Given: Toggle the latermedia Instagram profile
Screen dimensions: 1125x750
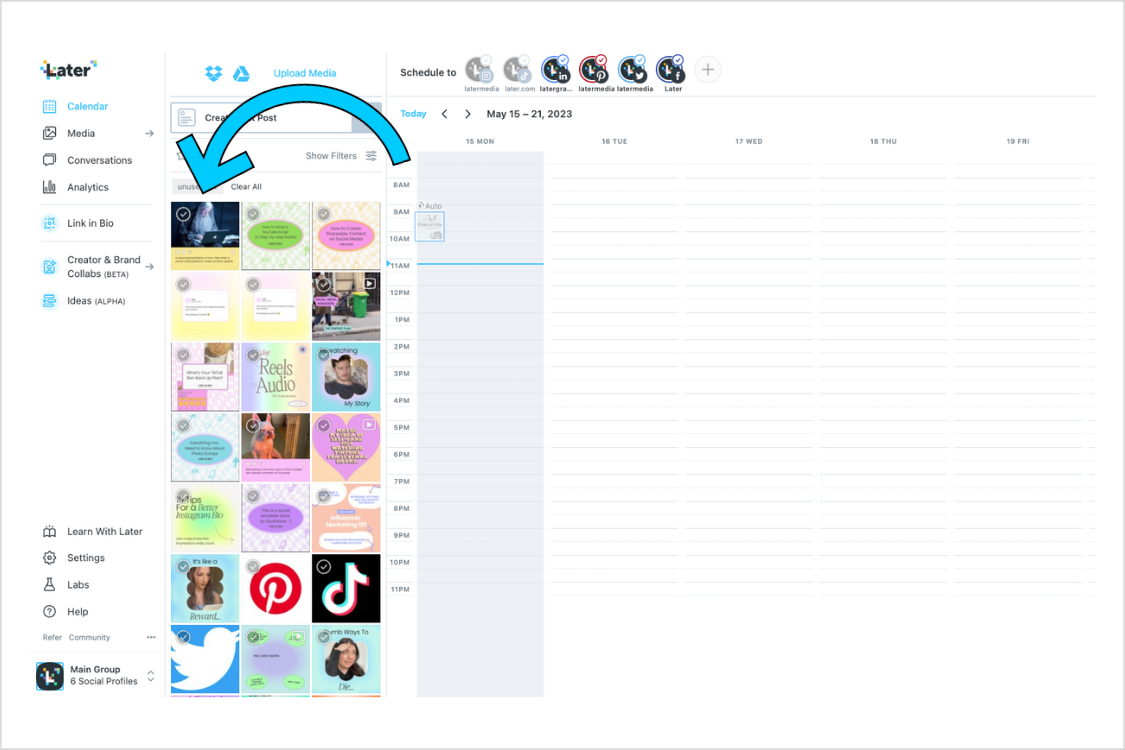Looking at the screenshot, I should pos(479,70).
